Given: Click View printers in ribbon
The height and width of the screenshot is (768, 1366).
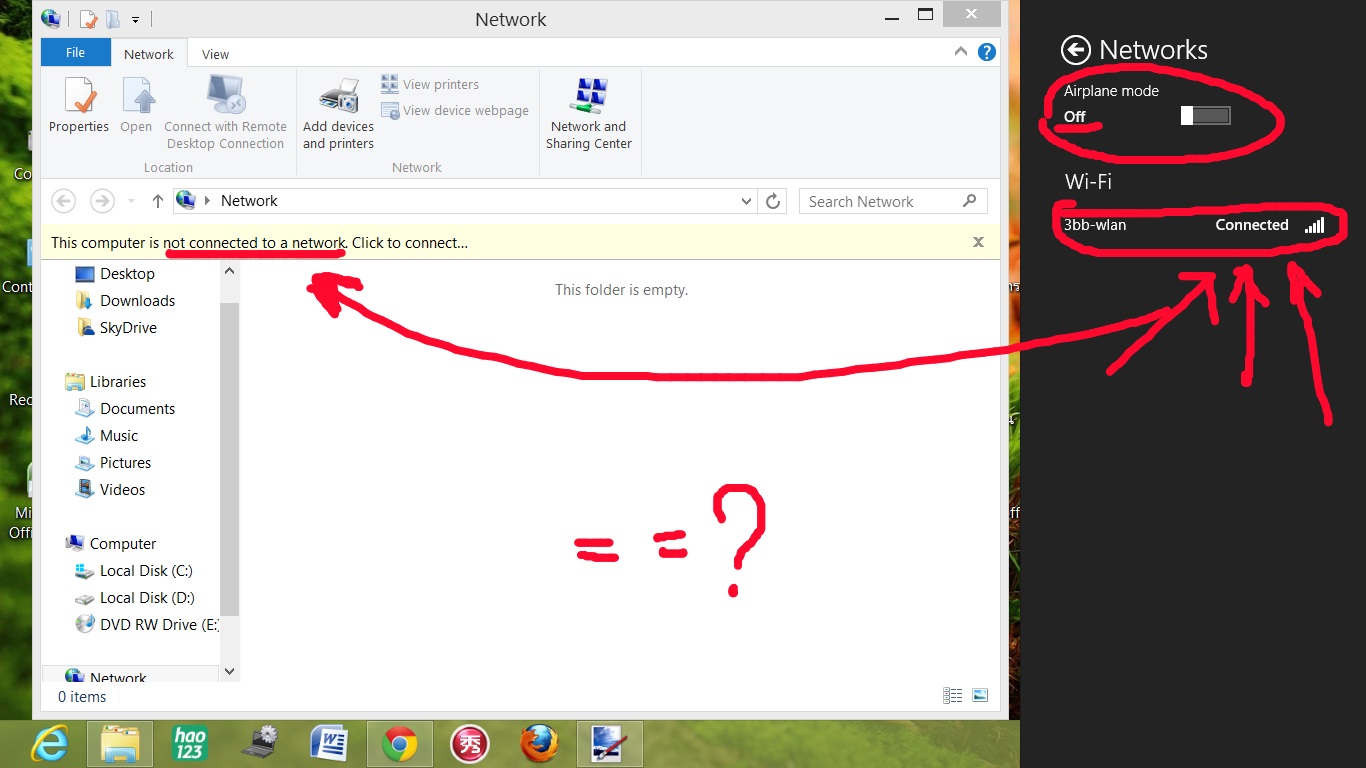Looking at the screenshot, I should 430,84.
